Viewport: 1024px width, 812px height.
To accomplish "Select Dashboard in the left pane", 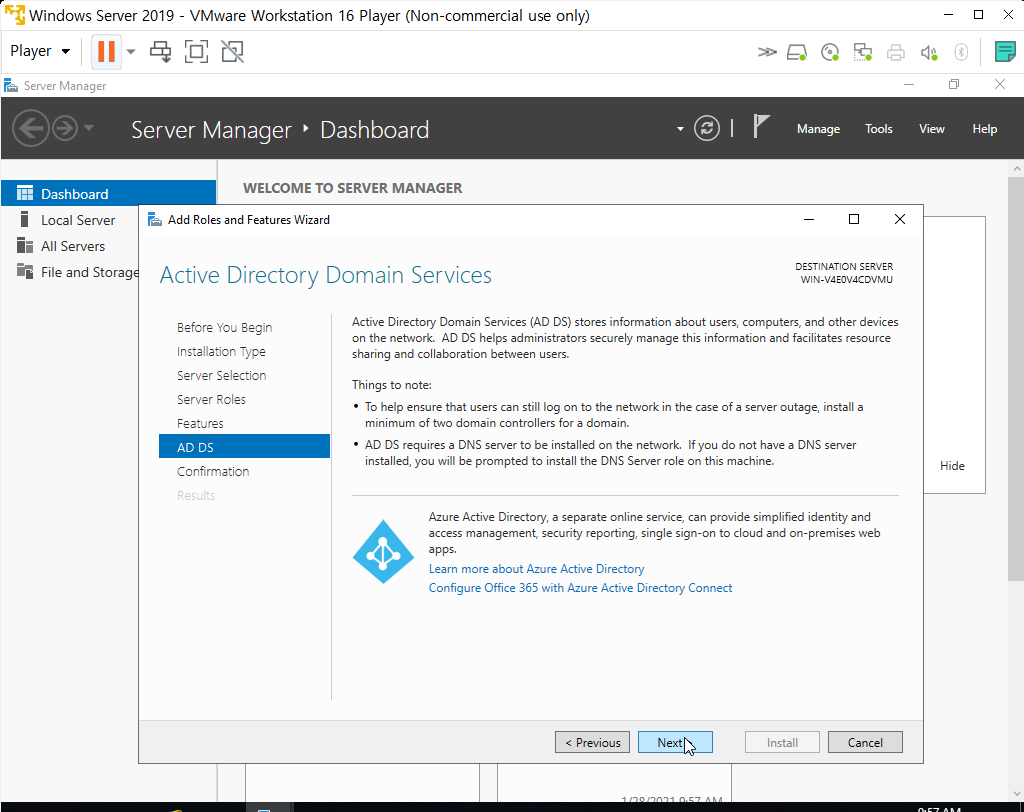I will point(108,193).
